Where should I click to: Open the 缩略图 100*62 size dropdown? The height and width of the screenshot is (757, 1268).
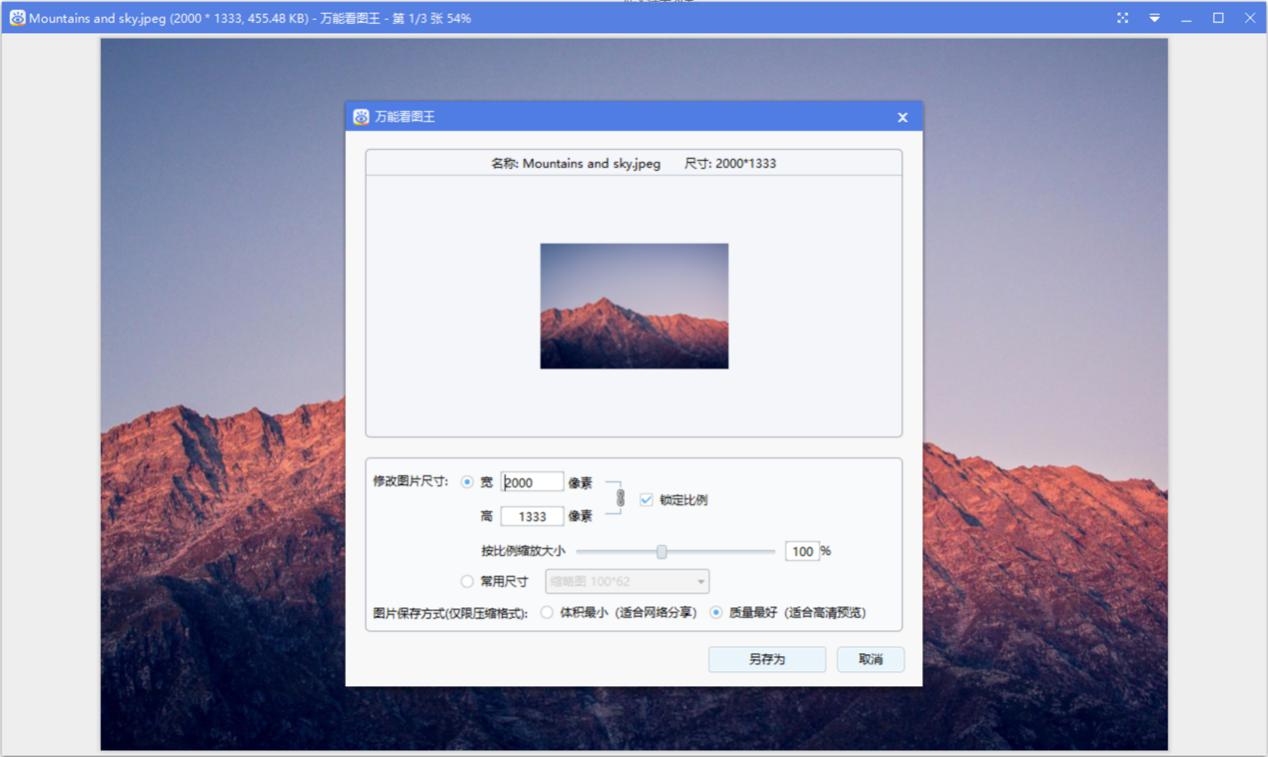click(627, 581)
